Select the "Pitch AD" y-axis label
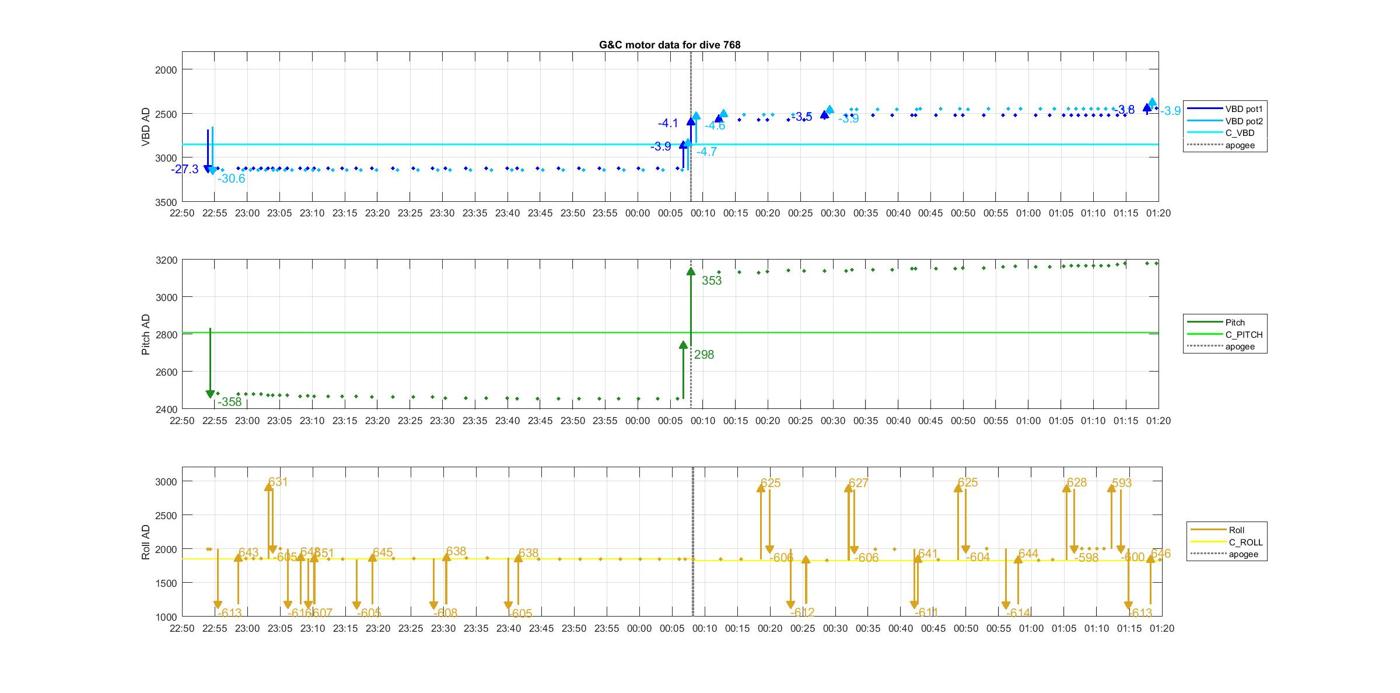Image resolution: width=1400 pixels, height=693 pixels. coord(146,335)
